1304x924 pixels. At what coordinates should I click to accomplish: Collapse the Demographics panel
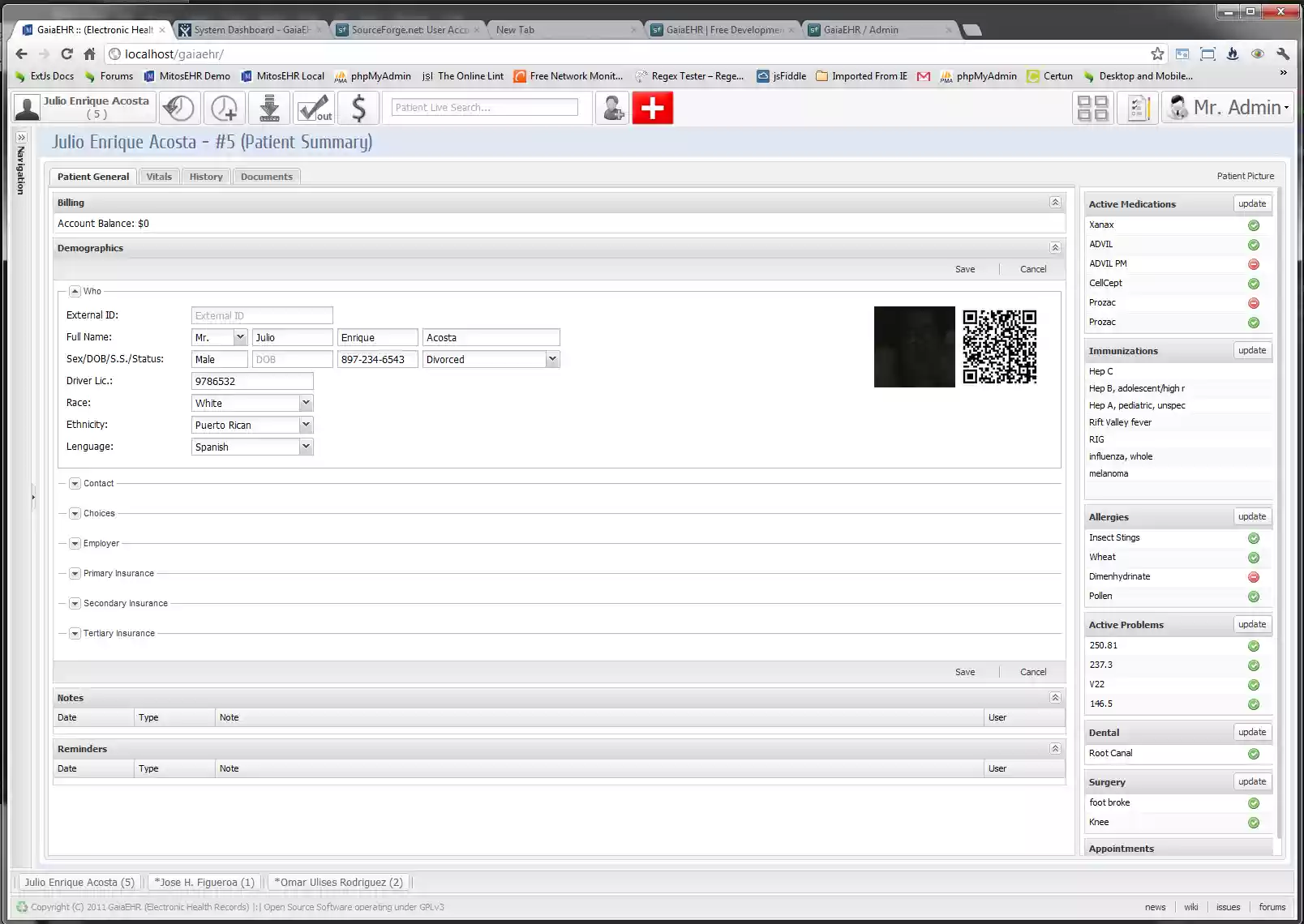click(x=1055, y=247)
